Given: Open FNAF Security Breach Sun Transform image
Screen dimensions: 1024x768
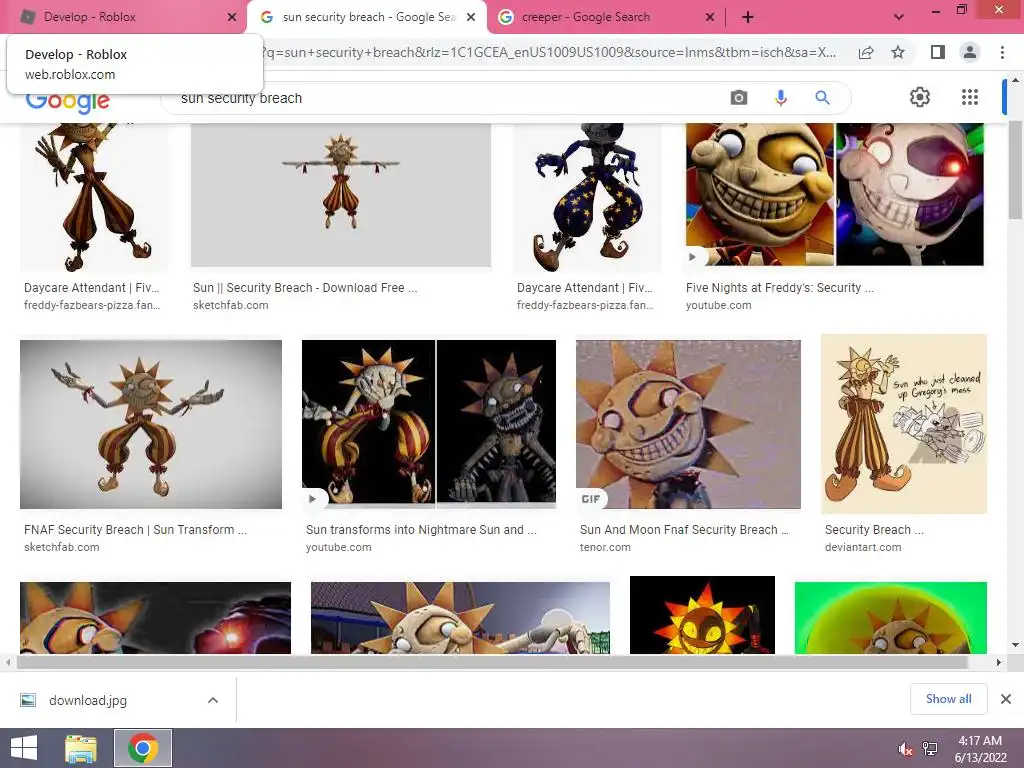Looking at the screenshot, I should tap(151, 424).
